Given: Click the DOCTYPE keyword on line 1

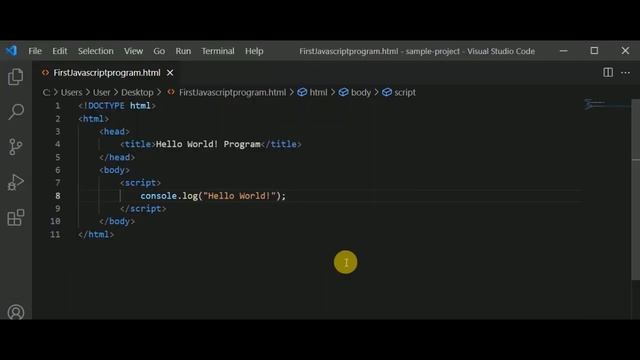Looking at the screenshot, I should (106, 106).
